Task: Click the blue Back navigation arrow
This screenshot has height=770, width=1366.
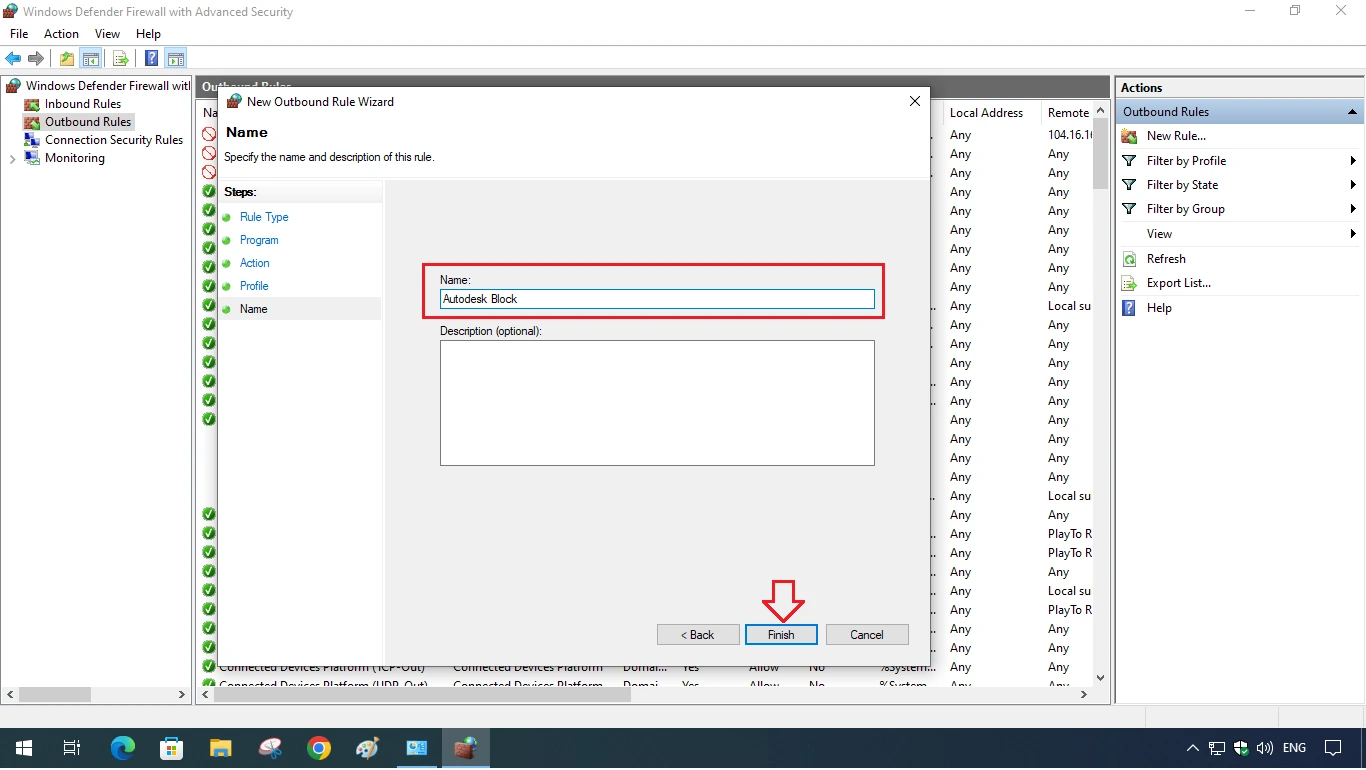Action: 12,58
